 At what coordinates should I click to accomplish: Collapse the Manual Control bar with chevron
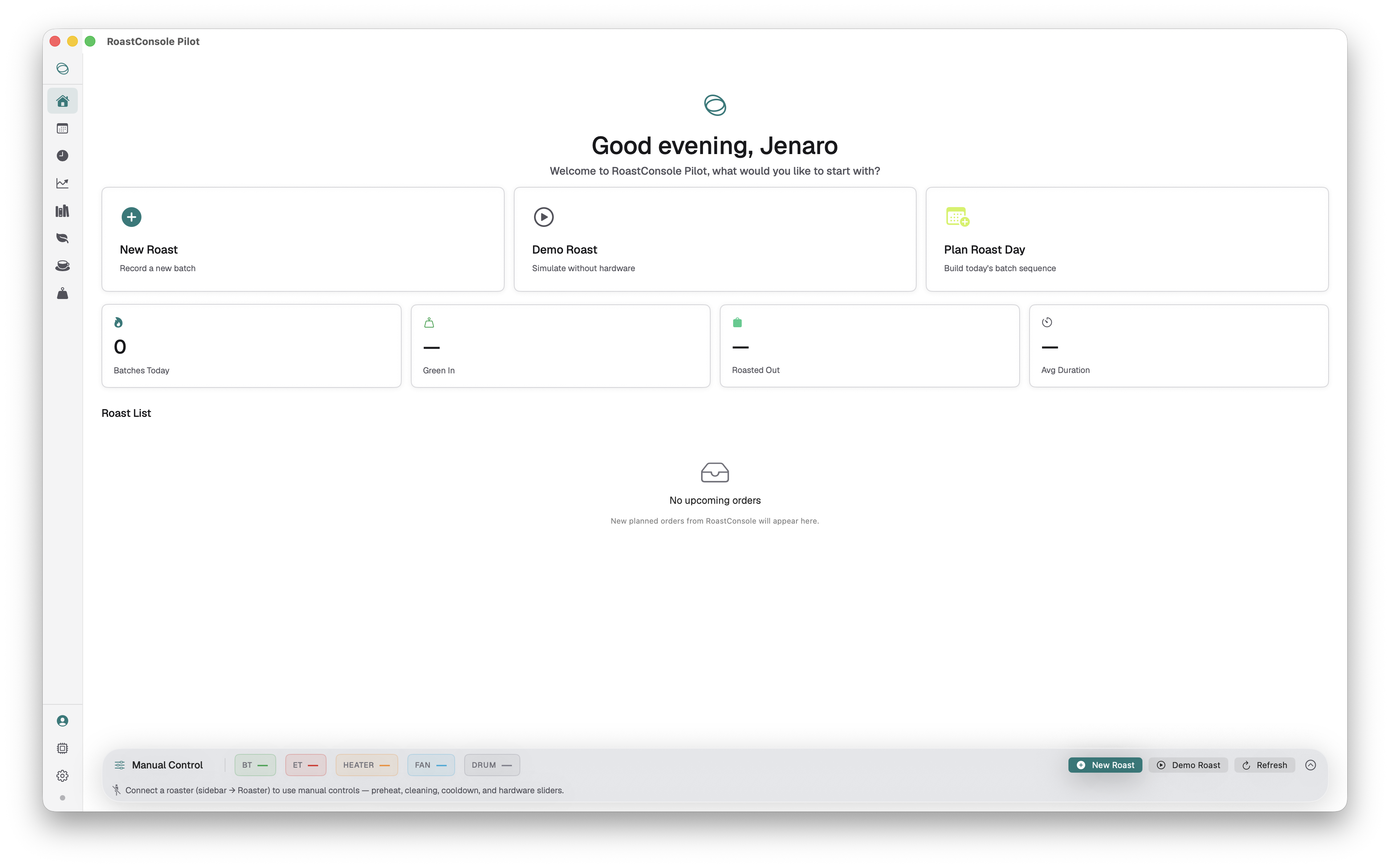click(1310, 765)
